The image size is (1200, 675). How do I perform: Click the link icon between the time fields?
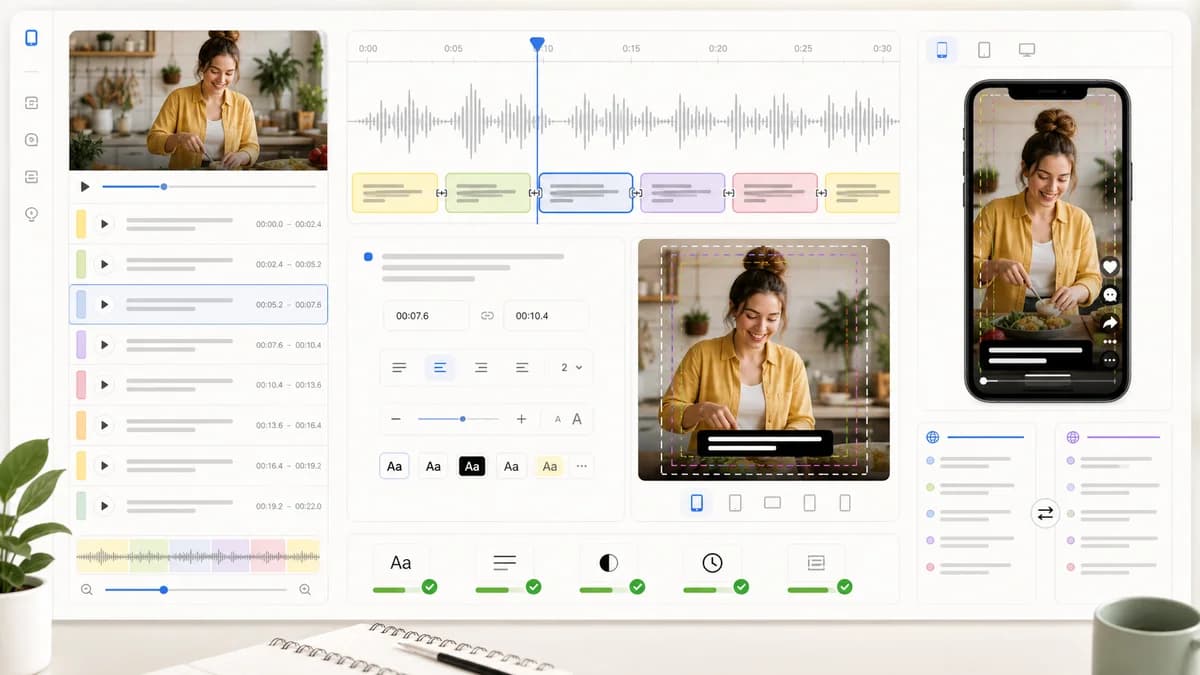(x=487, y=316)
